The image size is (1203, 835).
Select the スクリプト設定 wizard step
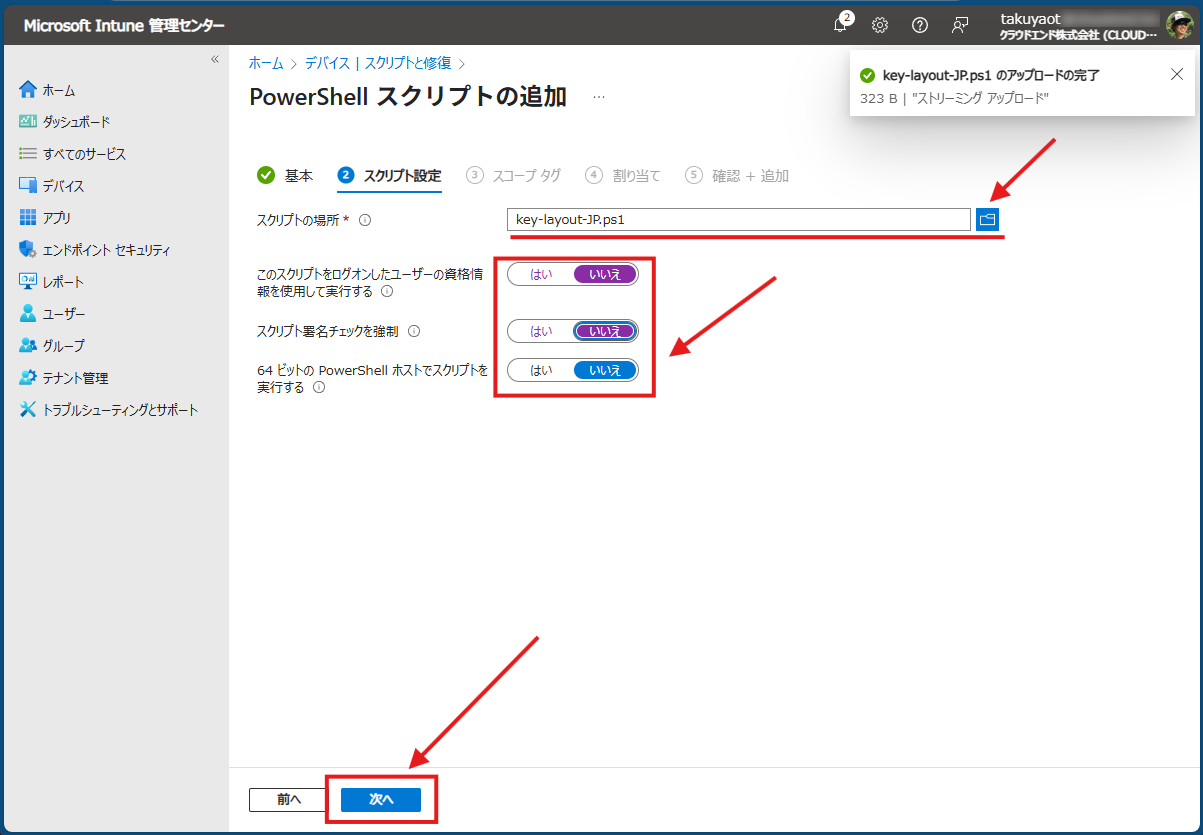coord(390,175)
